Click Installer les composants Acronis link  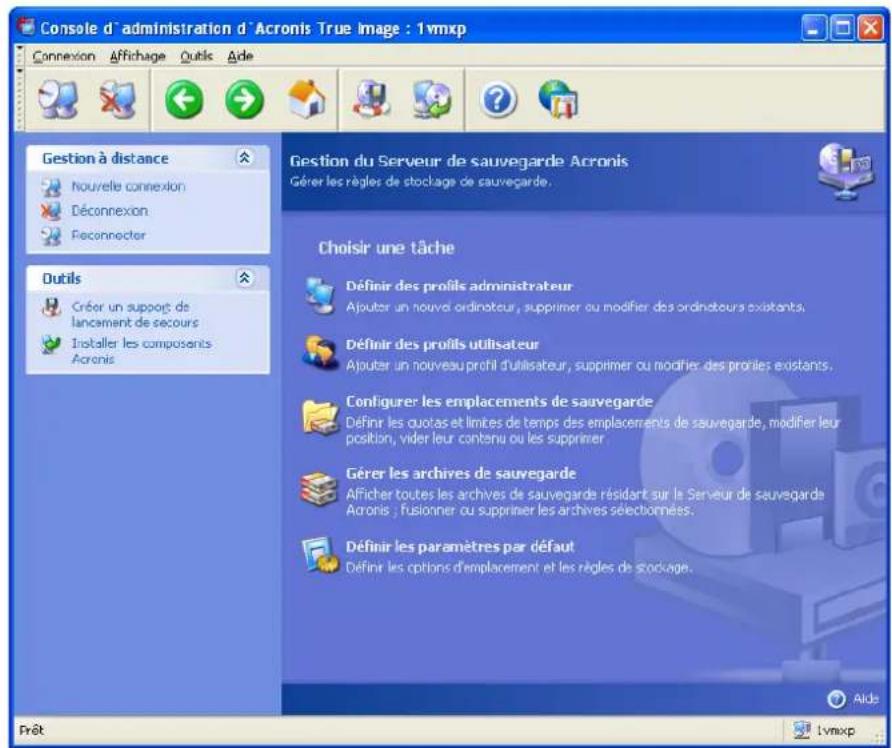click(x=141, y=351)
